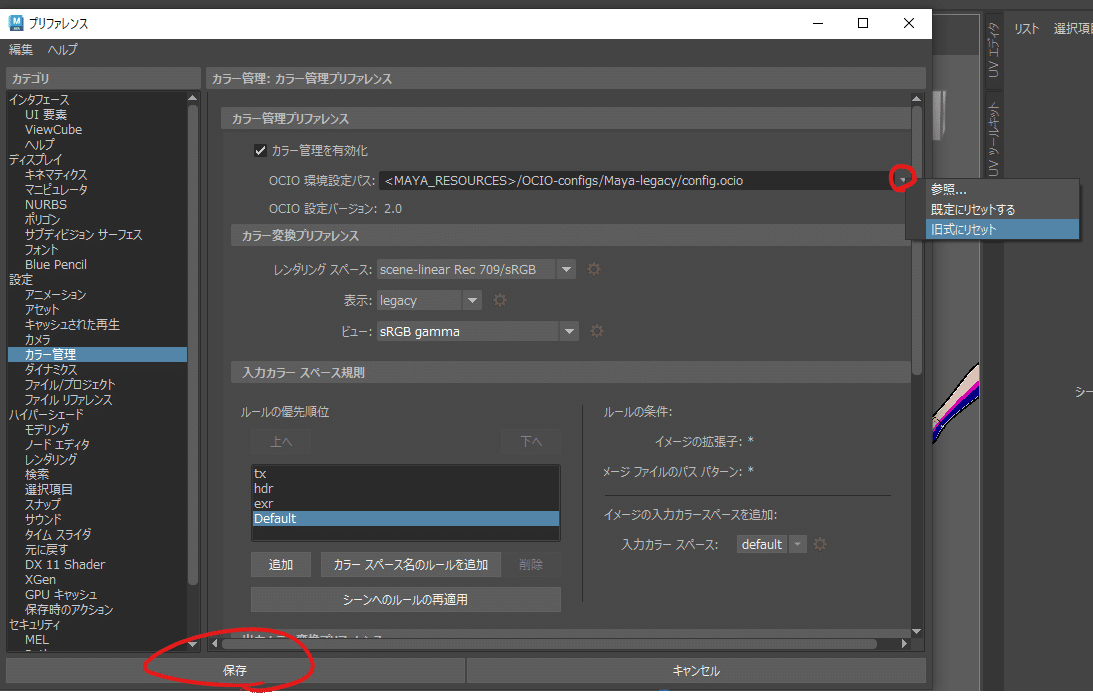Open the レンダリング スペース dropdown

click(x=567, y=268)
